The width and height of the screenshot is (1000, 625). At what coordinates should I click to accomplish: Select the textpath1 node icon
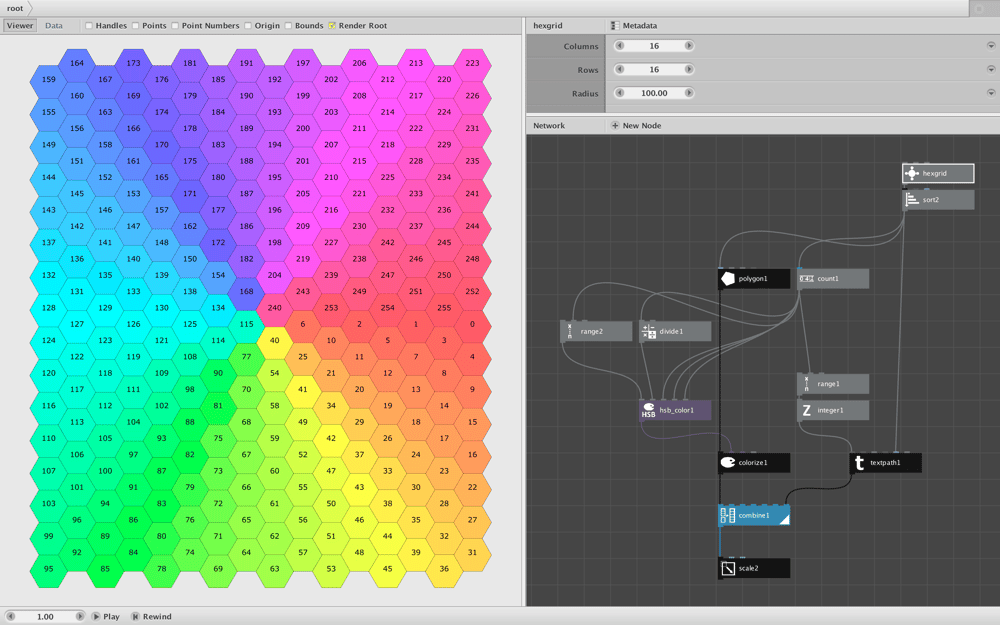[x=859, y=463]
